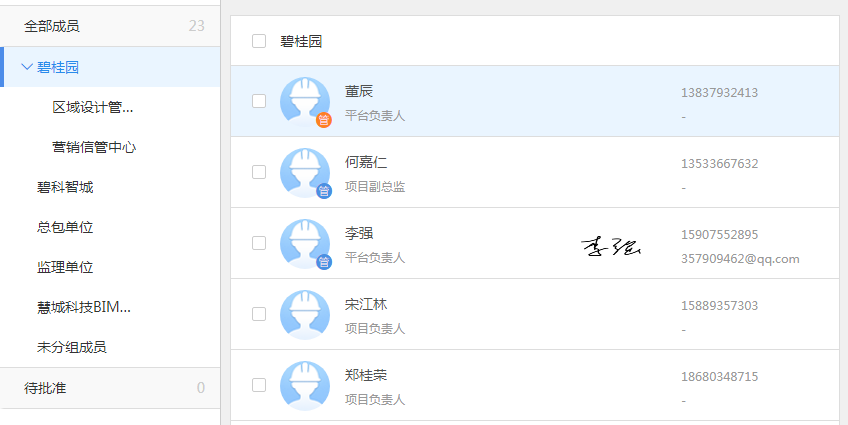Click orange admin badge on 董辰's avatar
The width and height of the screenshot is (848, 425).
(324, 120)
